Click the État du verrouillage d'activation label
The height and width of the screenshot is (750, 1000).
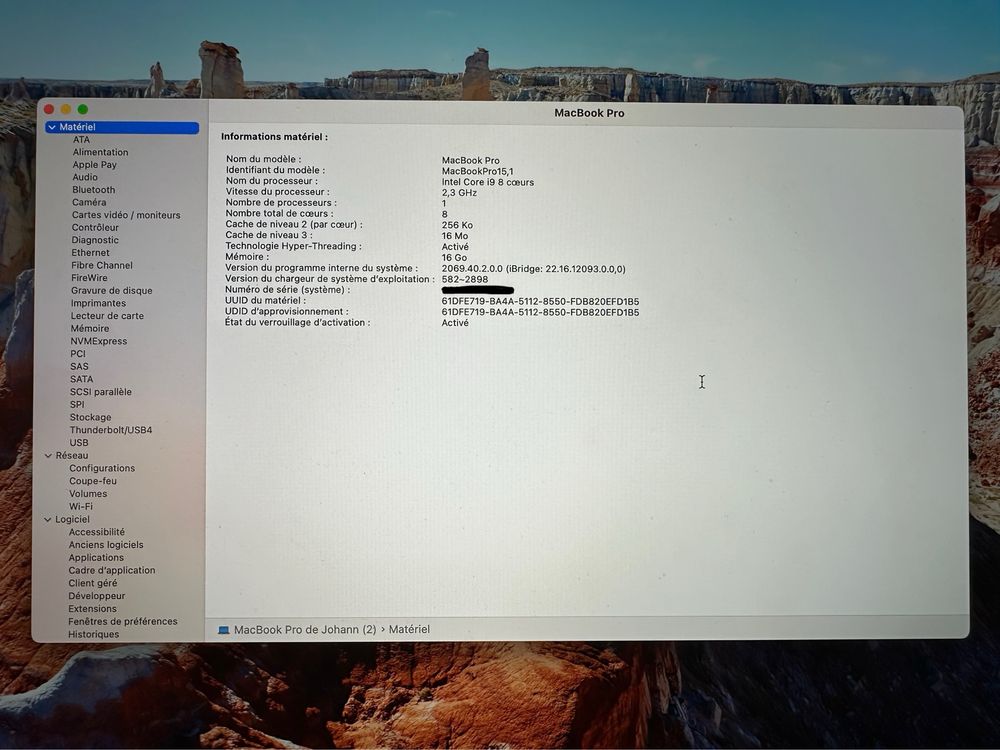pos(297,323)
